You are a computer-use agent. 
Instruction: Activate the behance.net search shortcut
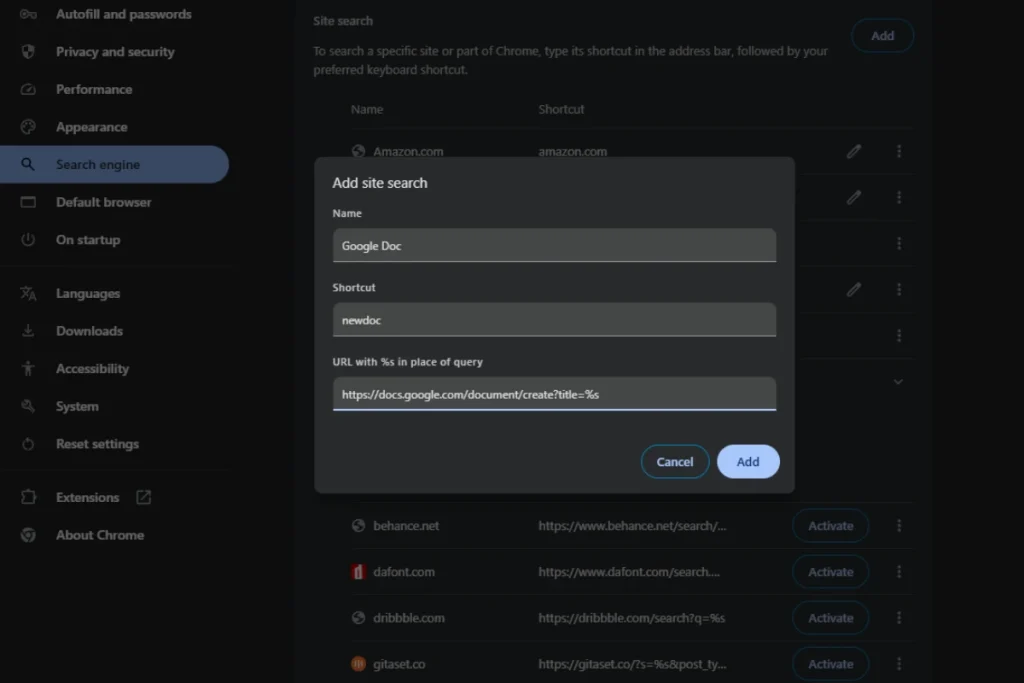(830, 525)
